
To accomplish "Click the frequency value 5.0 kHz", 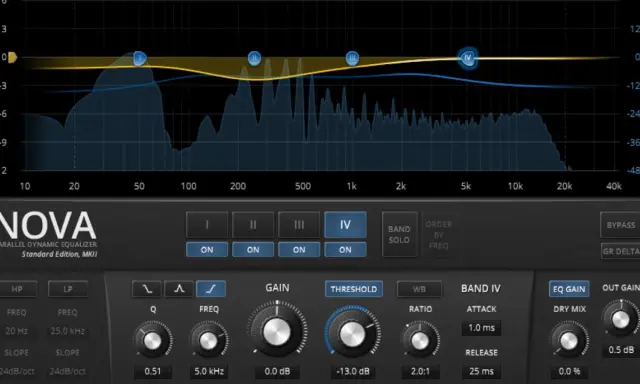I will tap(209, 371).
